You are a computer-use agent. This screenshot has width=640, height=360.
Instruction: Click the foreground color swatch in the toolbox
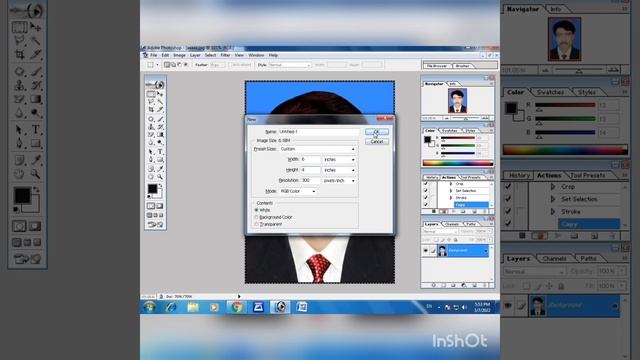pos(152,189)
